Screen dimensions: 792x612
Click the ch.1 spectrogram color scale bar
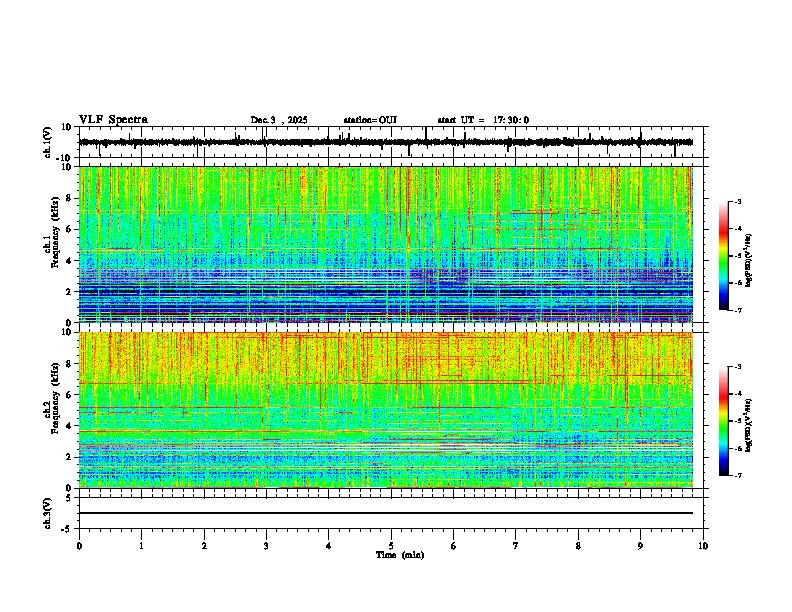tap(723, 256)
